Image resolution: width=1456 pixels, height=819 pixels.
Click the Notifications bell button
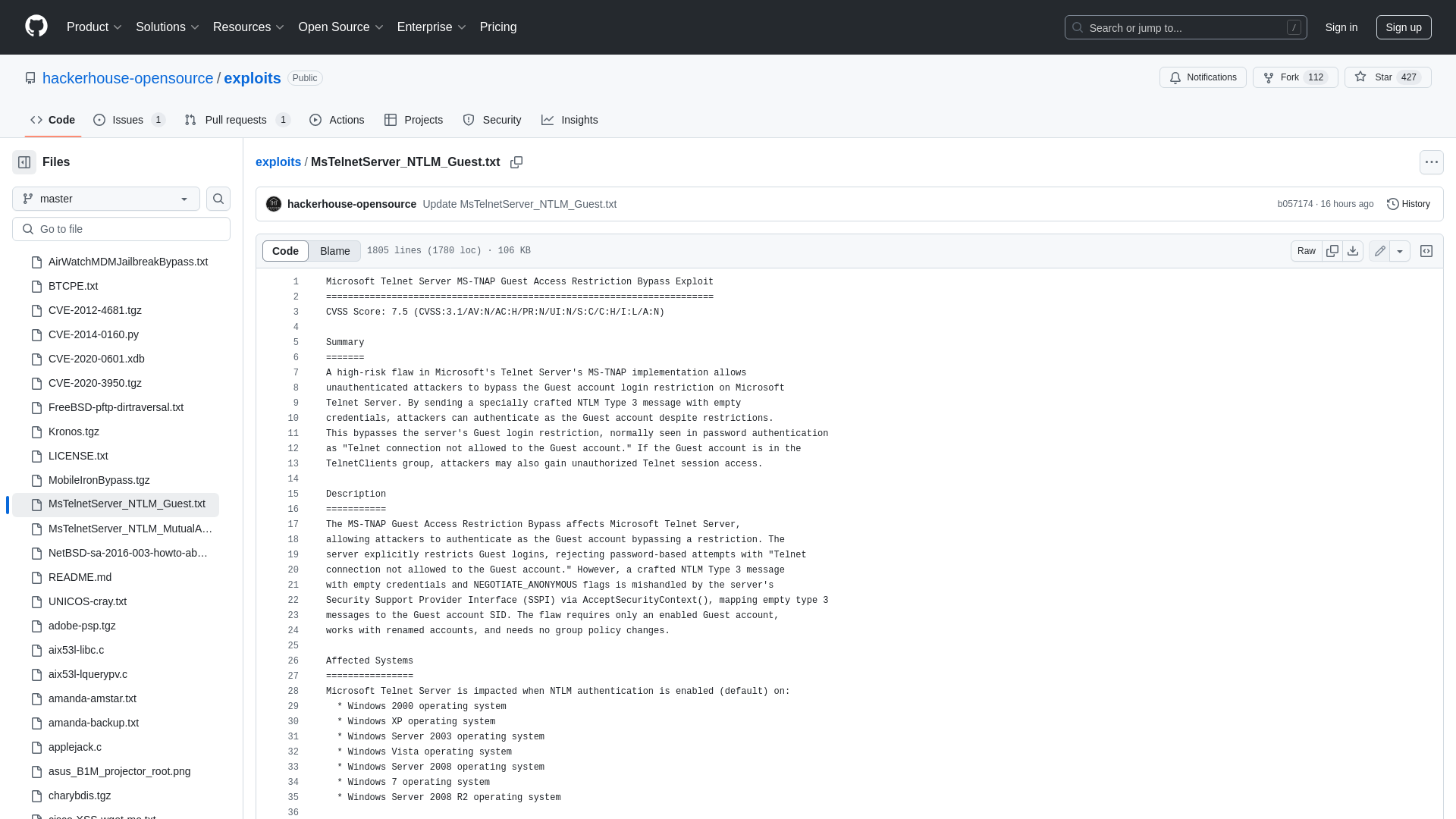(x=1203, y=77)
